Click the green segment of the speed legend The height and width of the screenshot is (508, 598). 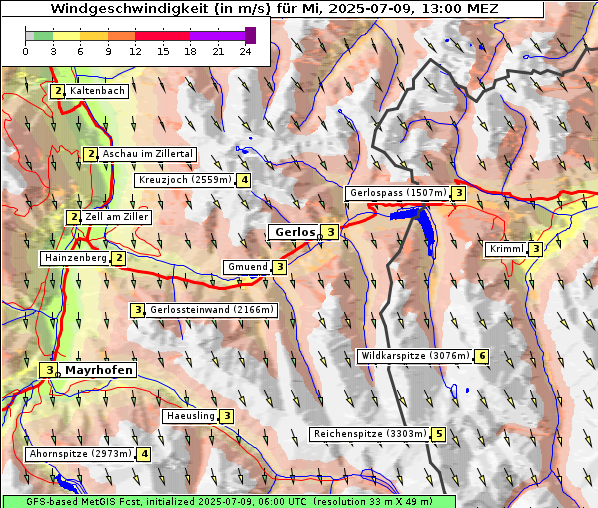click(43, 36)
